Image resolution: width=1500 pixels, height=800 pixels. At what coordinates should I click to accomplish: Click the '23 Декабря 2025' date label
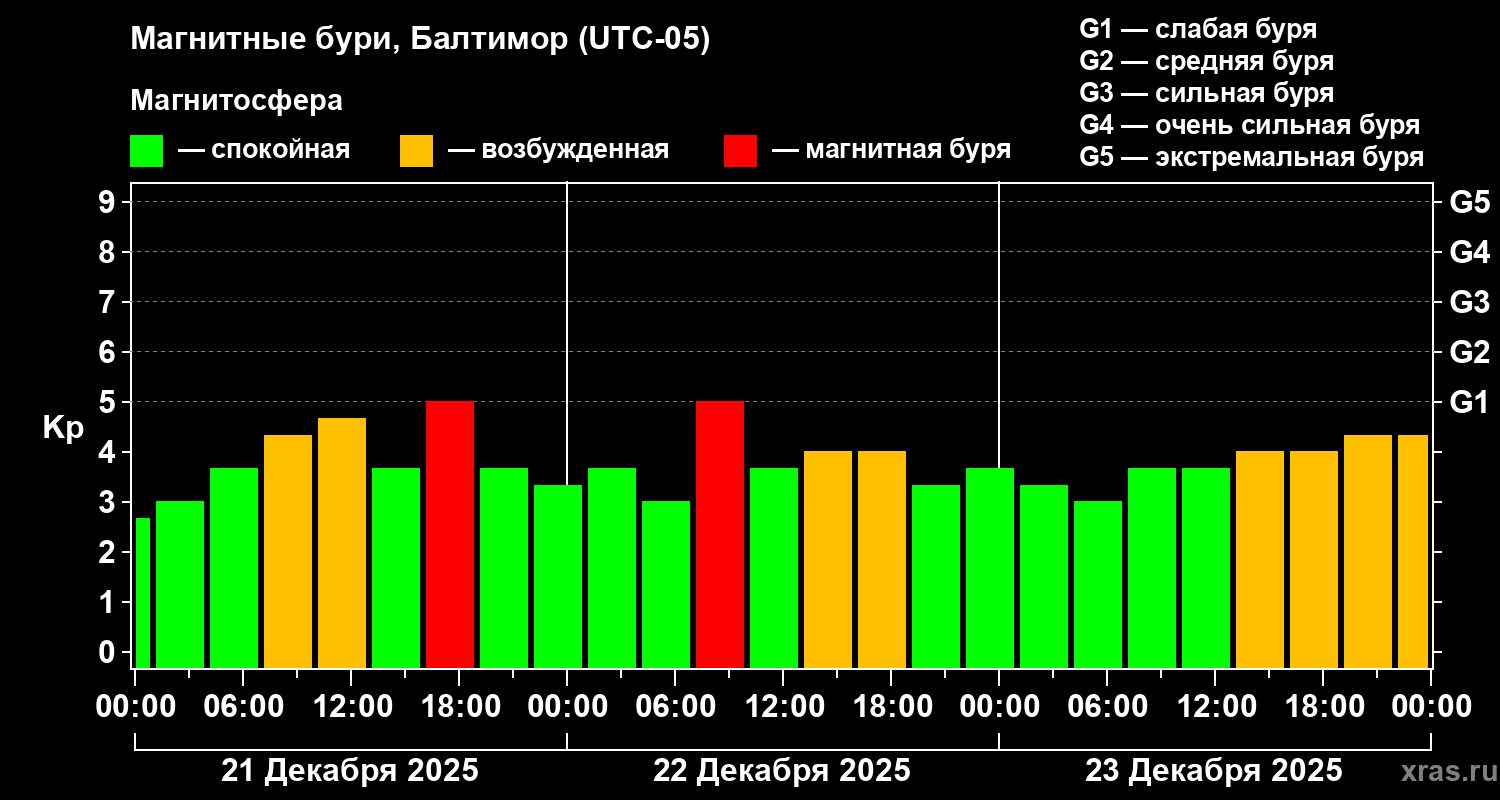tap(1214, 771)
